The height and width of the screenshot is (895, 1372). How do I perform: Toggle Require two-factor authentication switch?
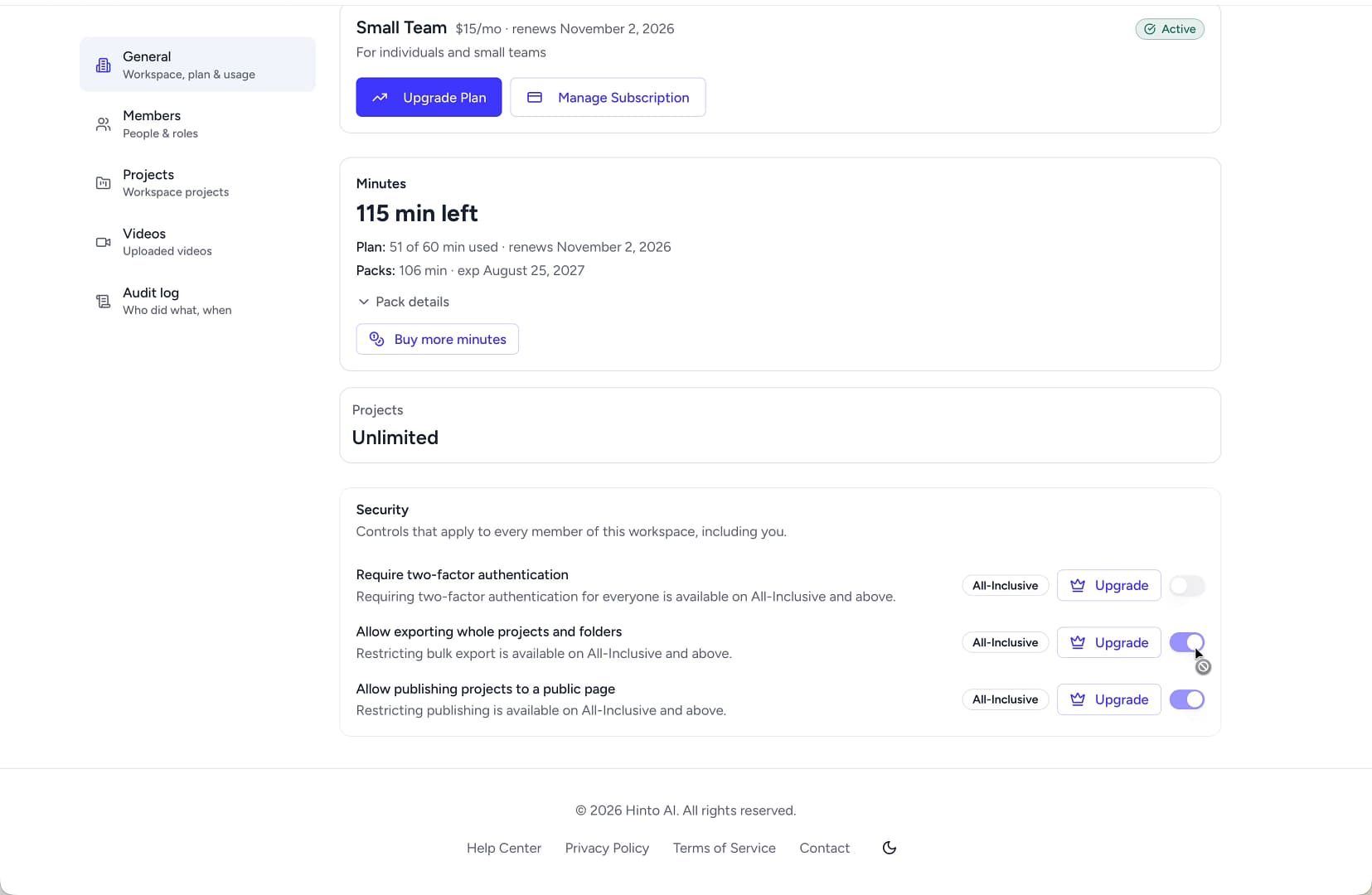tap(1187, 586)
